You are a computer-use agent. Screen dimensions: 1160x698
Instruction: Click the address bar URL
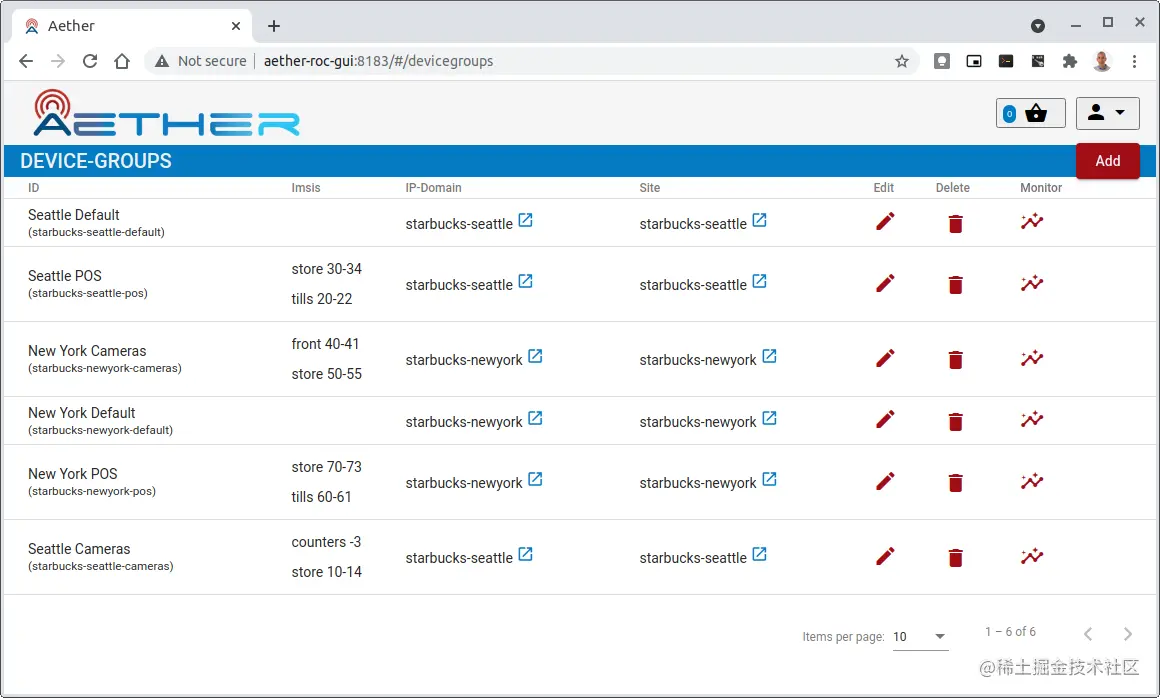click(378, 61)
